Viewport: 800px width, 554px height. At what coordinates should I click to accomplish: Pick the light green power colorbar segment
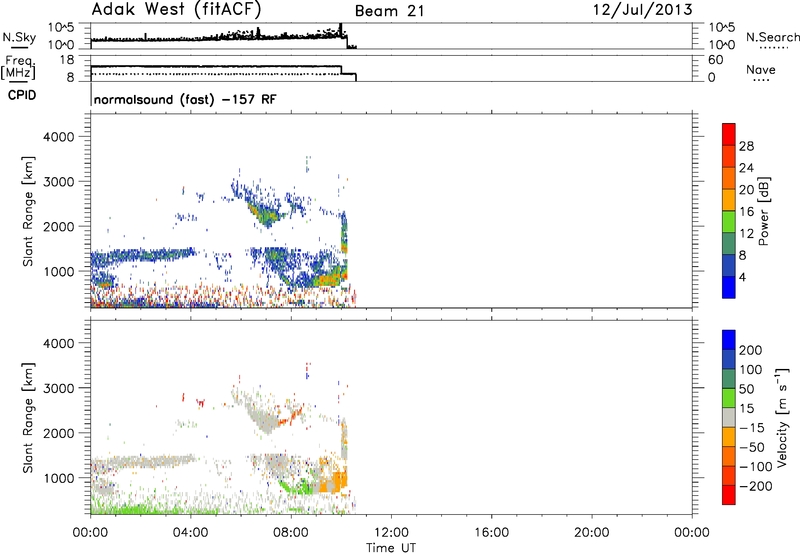(x=729, y=221)
